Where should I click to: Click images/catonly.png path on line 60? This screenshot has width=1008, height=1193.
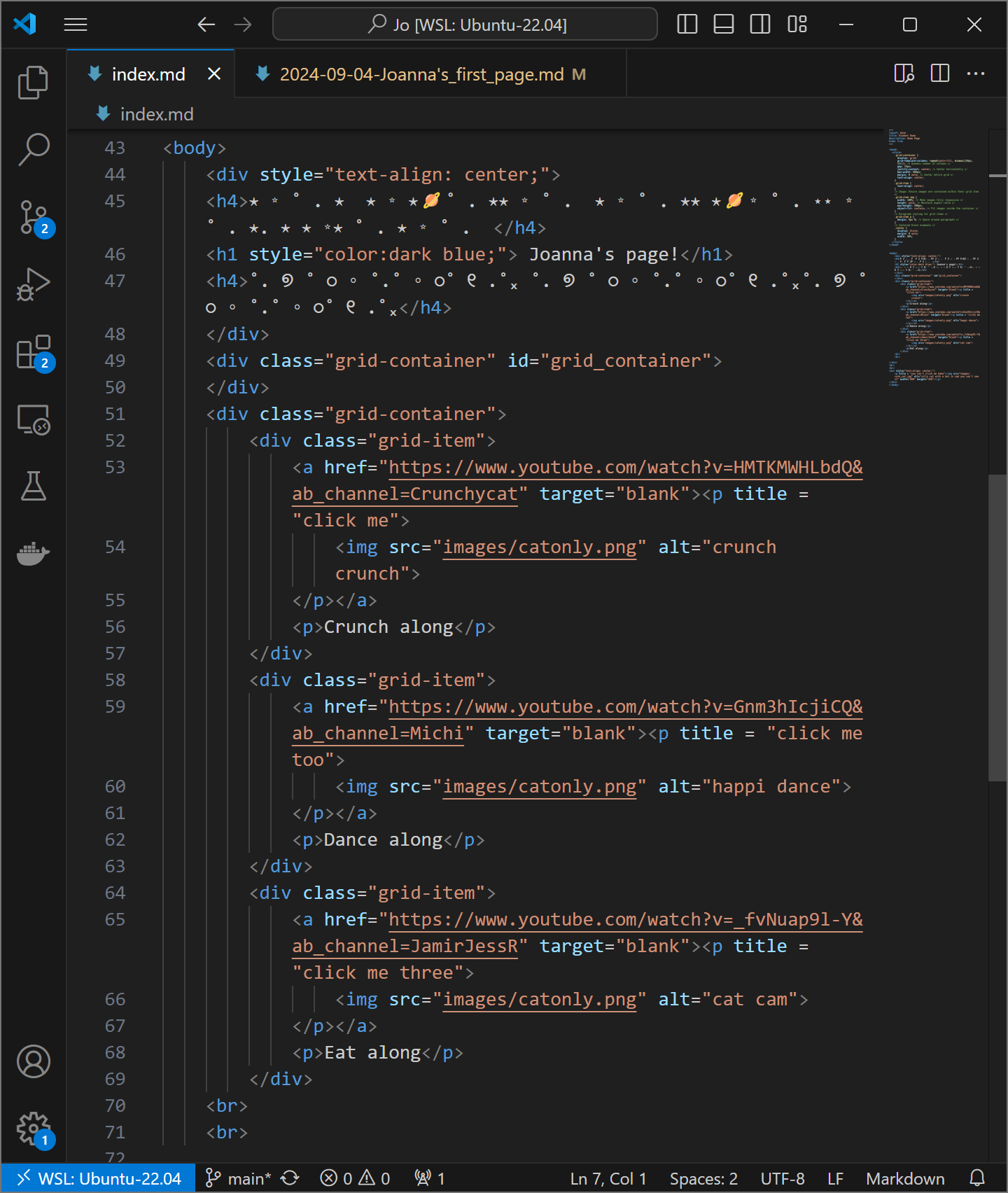pyautogui.click(x=540, y=786)
